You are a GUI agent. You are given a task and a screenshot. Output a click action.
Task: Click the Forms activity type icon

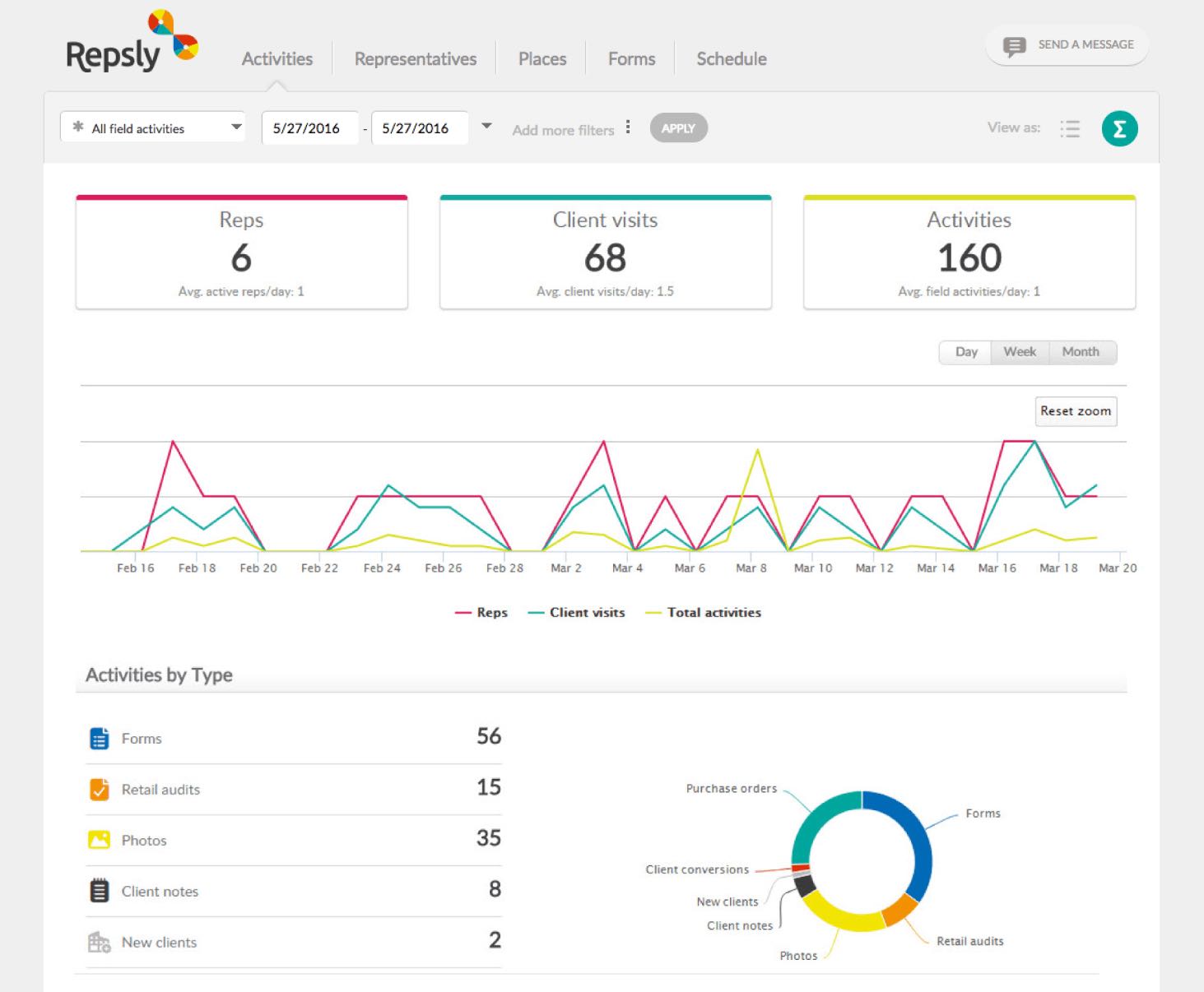pos(100,738)
